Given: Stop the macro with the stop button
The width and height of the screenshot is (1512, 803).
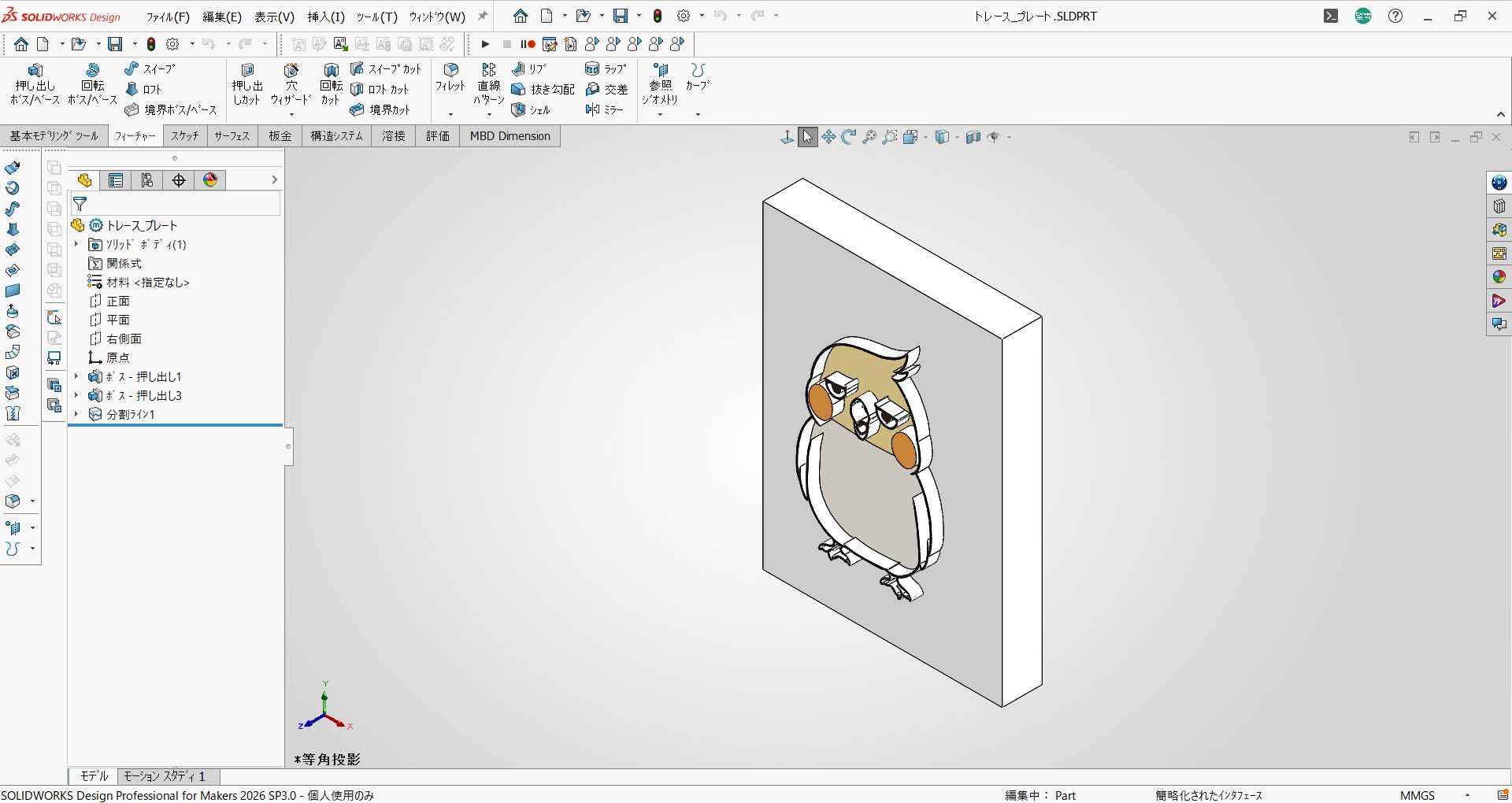Looking at the screenshot, I should click(x=507, y=44).
